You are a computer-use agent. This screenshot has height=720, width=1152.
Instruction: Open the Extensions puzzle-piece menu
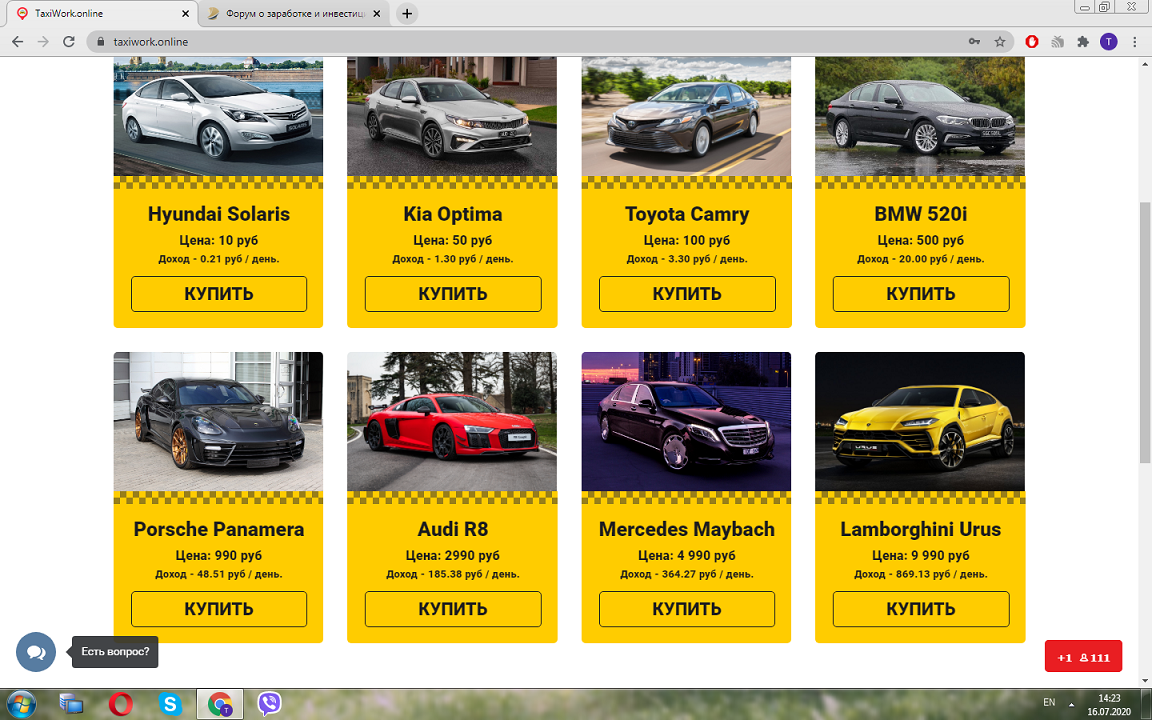click(1083, 42)
